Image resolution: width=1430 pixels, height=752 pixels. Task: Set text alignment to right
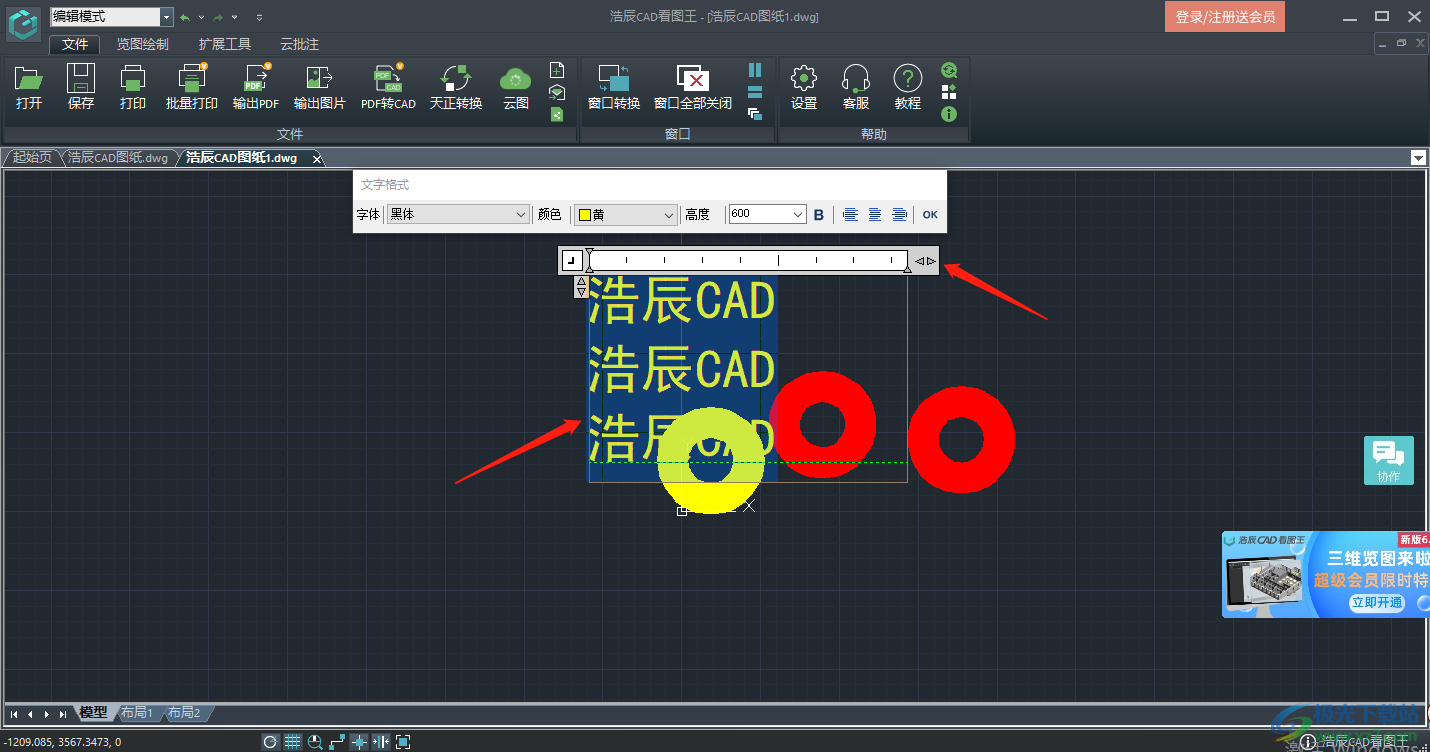click(x=899, y=215)
